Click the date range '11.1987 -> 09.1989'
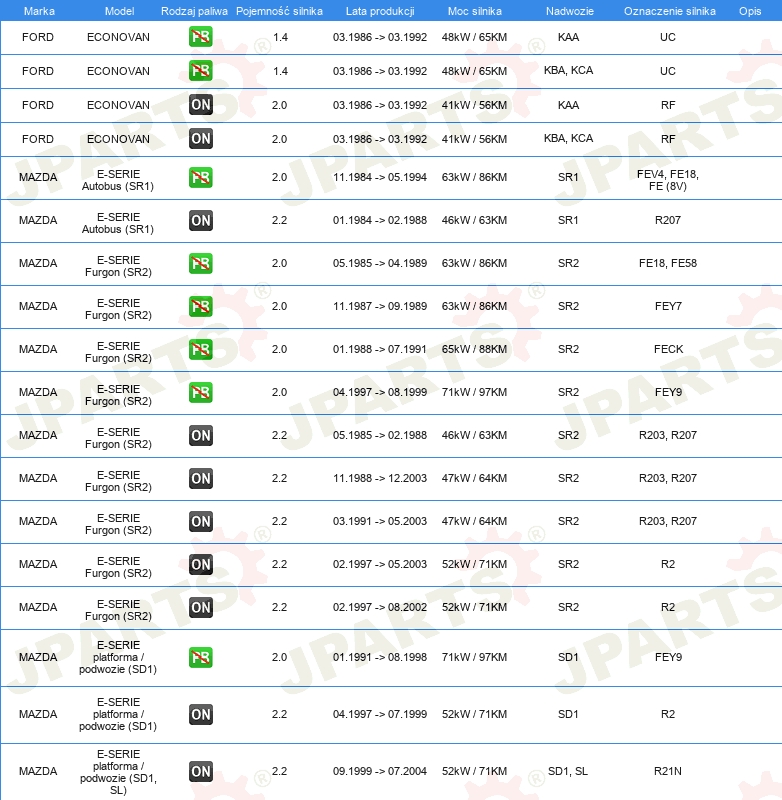The height and width of the screenshot is (800, 782). 380,306
